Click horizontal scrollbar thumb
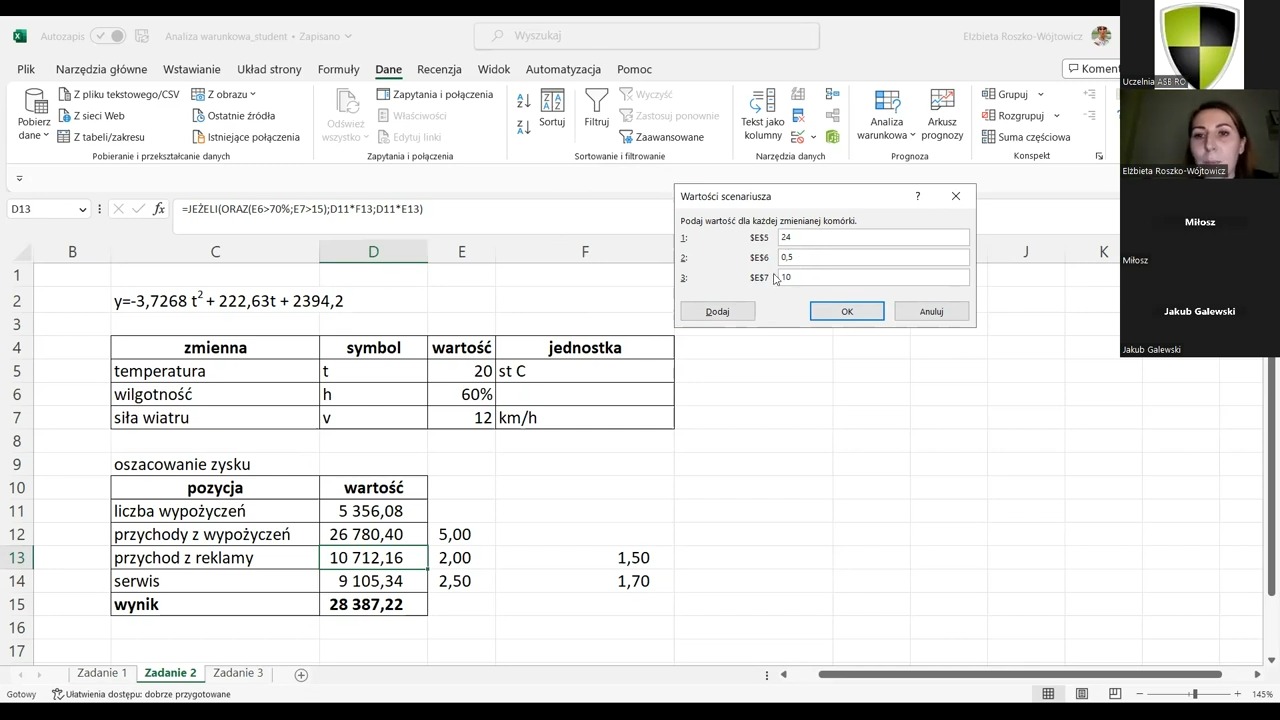This screenshot has width=1280, height=720. click(1020, 675)
